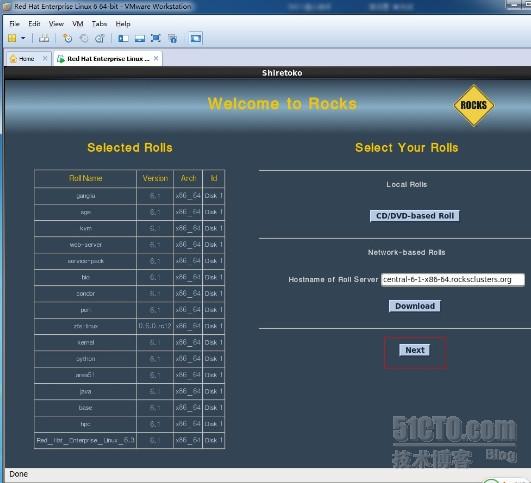The image size is (531, 483).
Task: Click the Hostname of Roll Server field
Action: pos(453,280)
